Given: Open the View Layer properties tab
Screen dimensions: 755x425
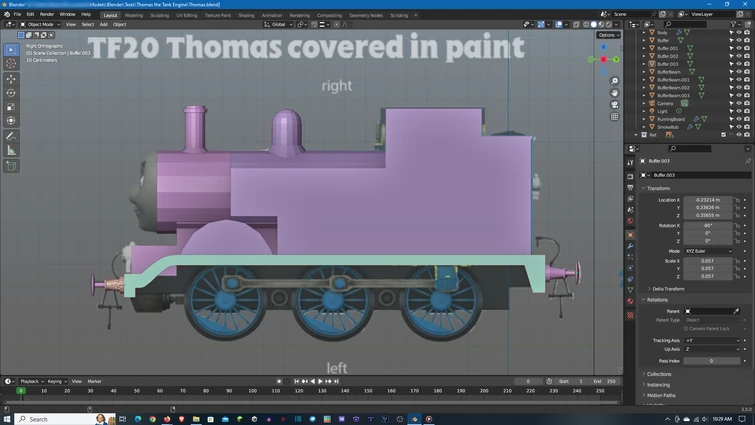Looking at the screenshot, I should (630, 199).
